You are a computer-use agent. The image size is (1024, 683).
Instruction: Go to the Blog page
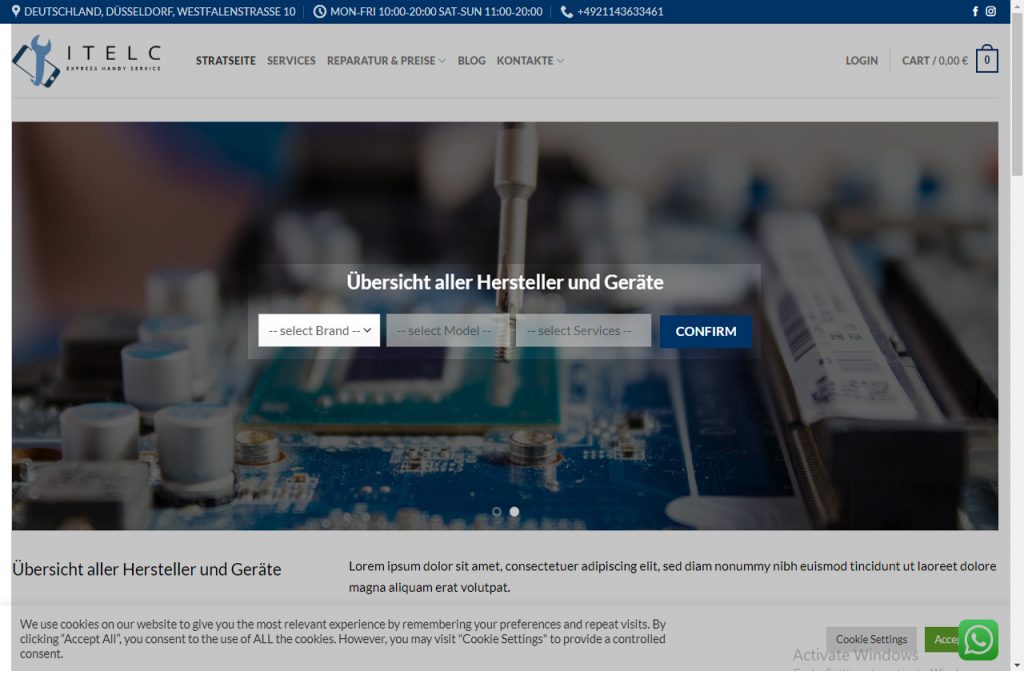471,61
